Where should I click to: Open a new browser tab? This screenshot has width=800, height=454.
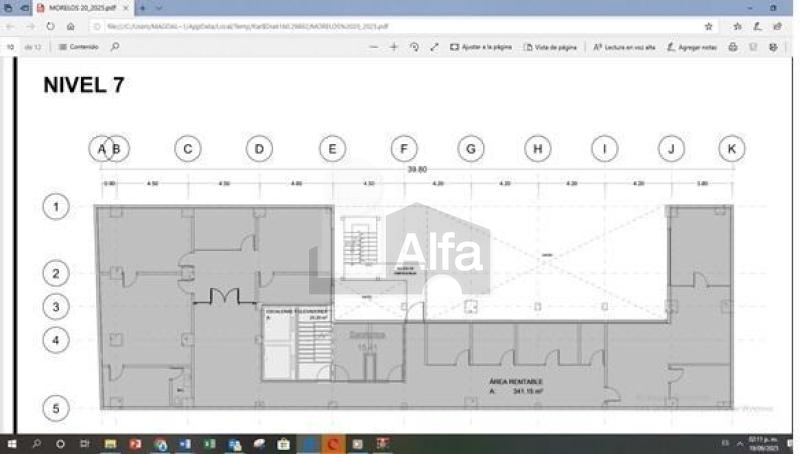point(142,8)
